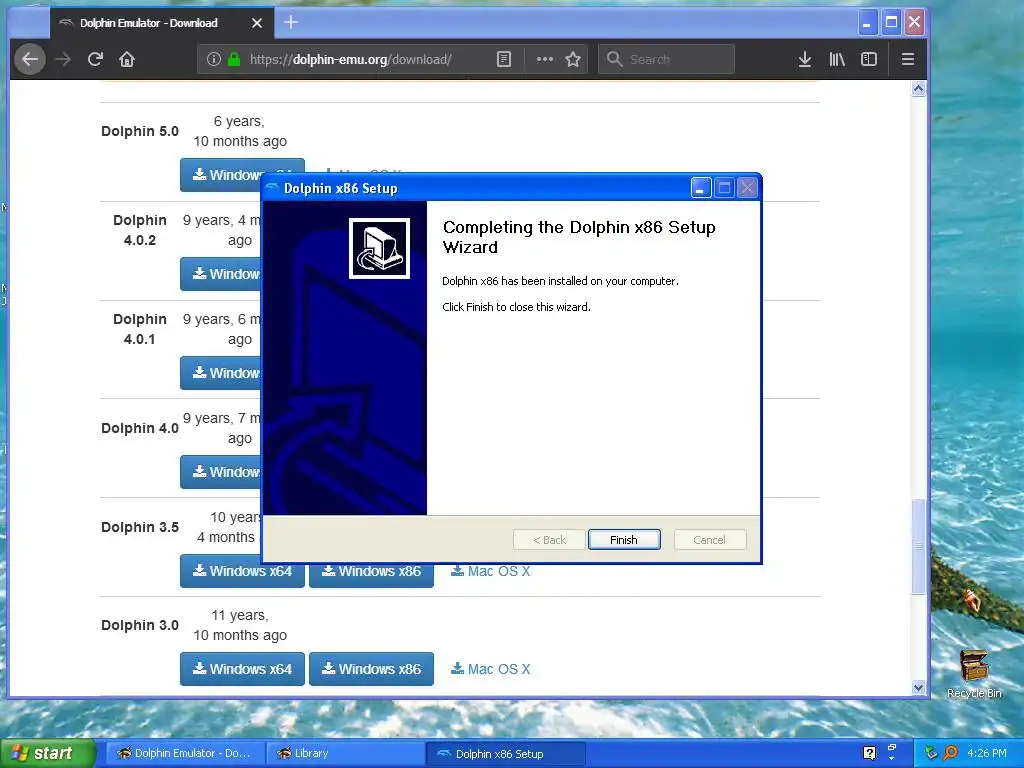Close the Dolphin Emulator - Download tab
This screenshot has height=768, width=1024.
click(257, 23)
